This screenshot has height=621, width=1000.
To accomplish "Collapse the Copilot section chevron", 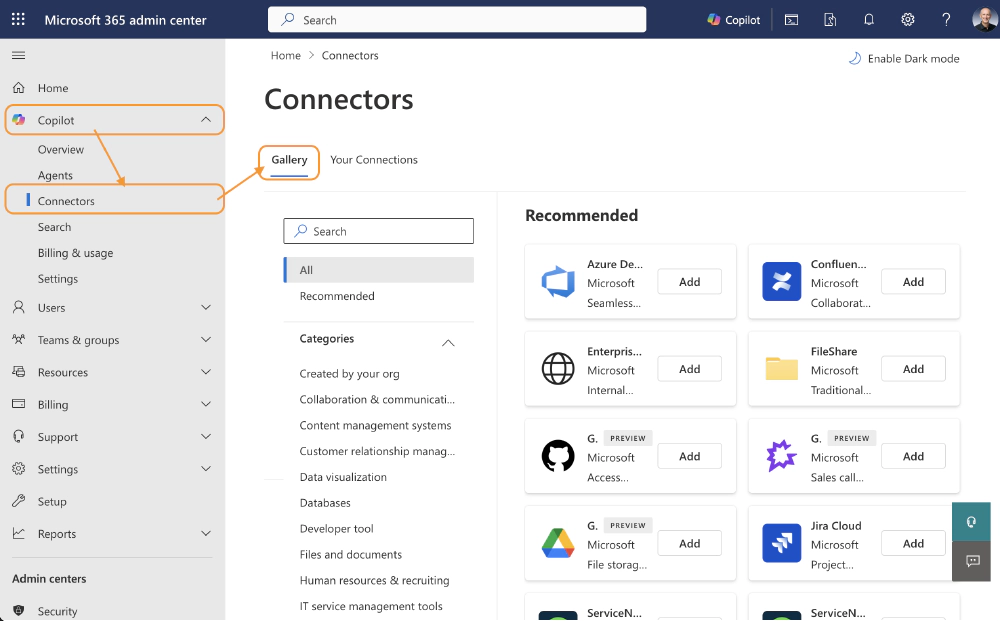I will coord(206,120).
